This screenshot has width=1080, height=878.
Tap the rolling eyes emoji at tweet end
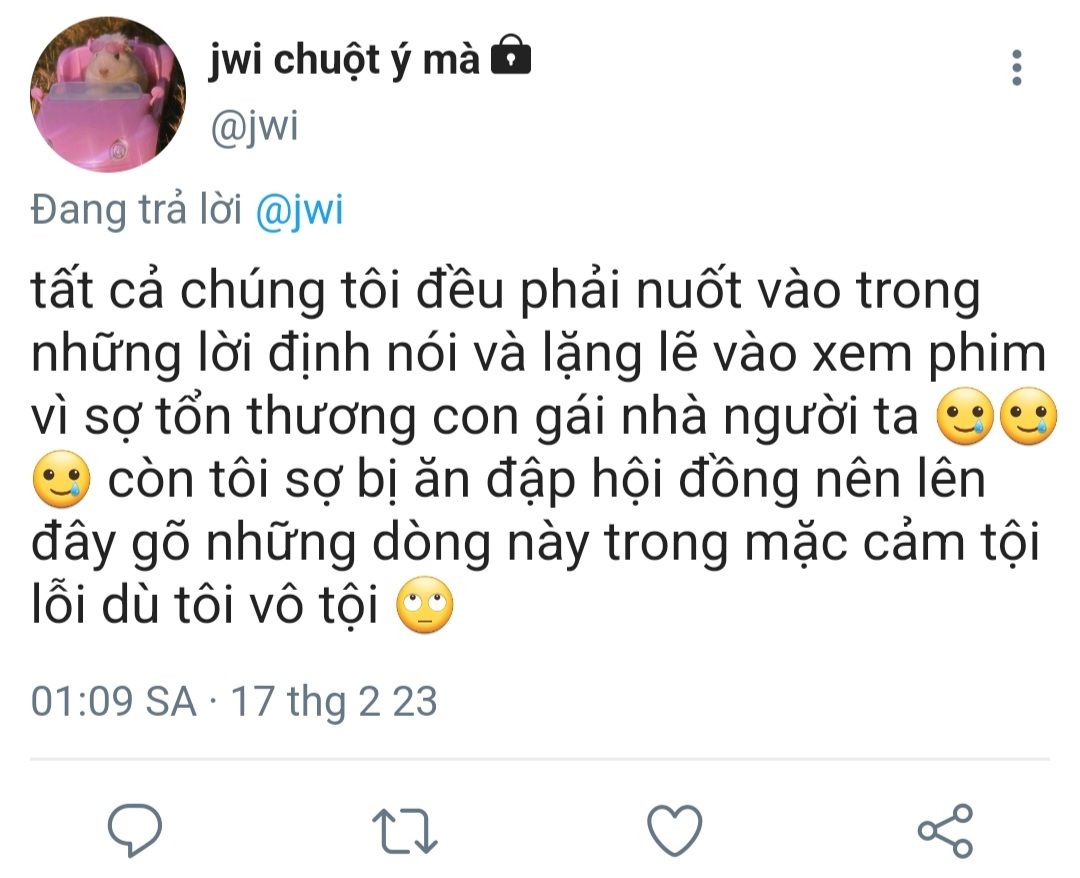(x=425, y=605)
